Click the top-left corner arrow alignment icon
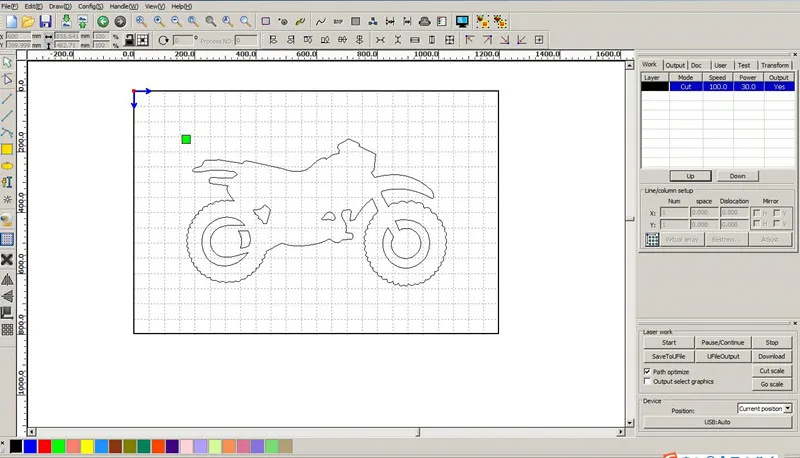Image resolution: width=800 pixels, height=458 pixels. click(470, 40)
